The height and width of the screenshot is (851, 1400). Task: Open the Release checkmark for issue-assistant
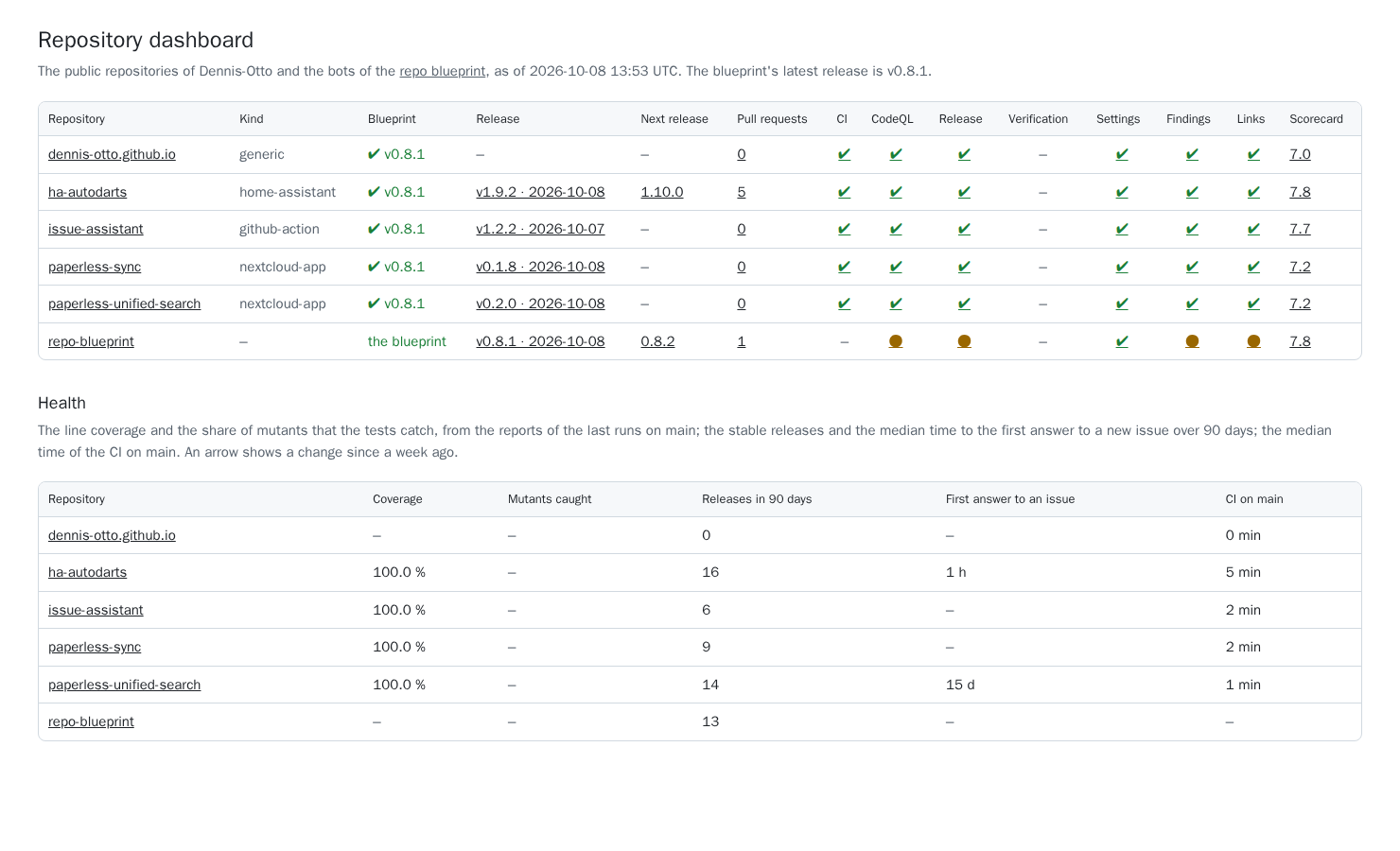(964, 229)
